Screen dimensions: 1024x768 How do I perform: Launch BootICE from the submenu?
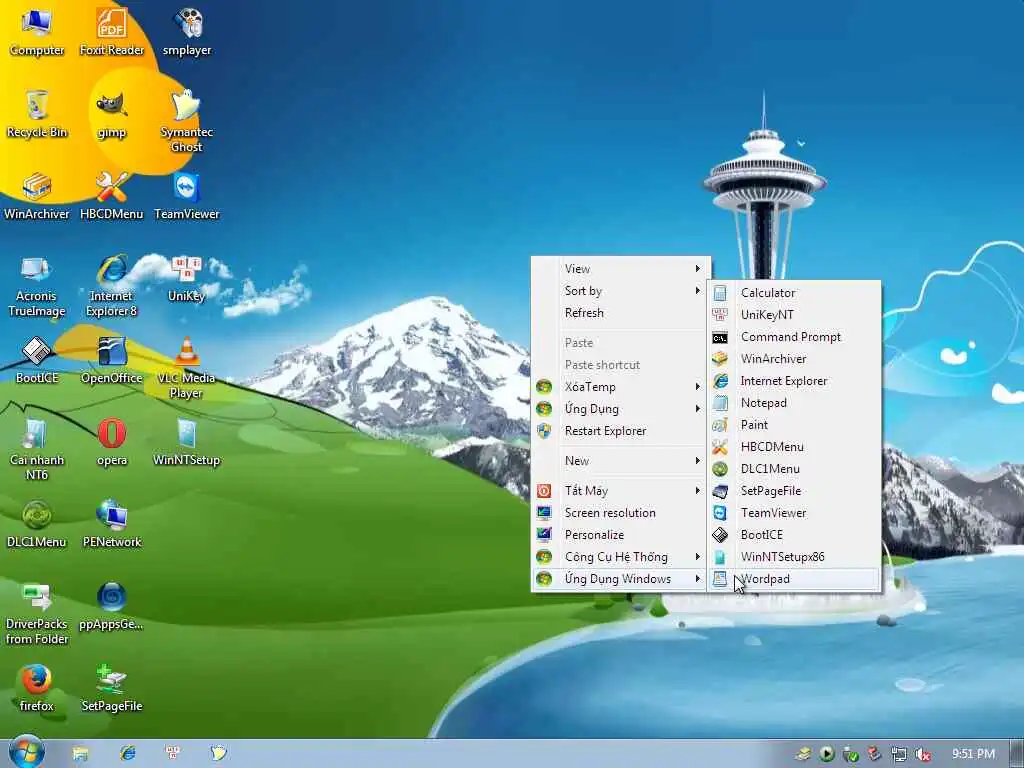(x=794, y=535)
